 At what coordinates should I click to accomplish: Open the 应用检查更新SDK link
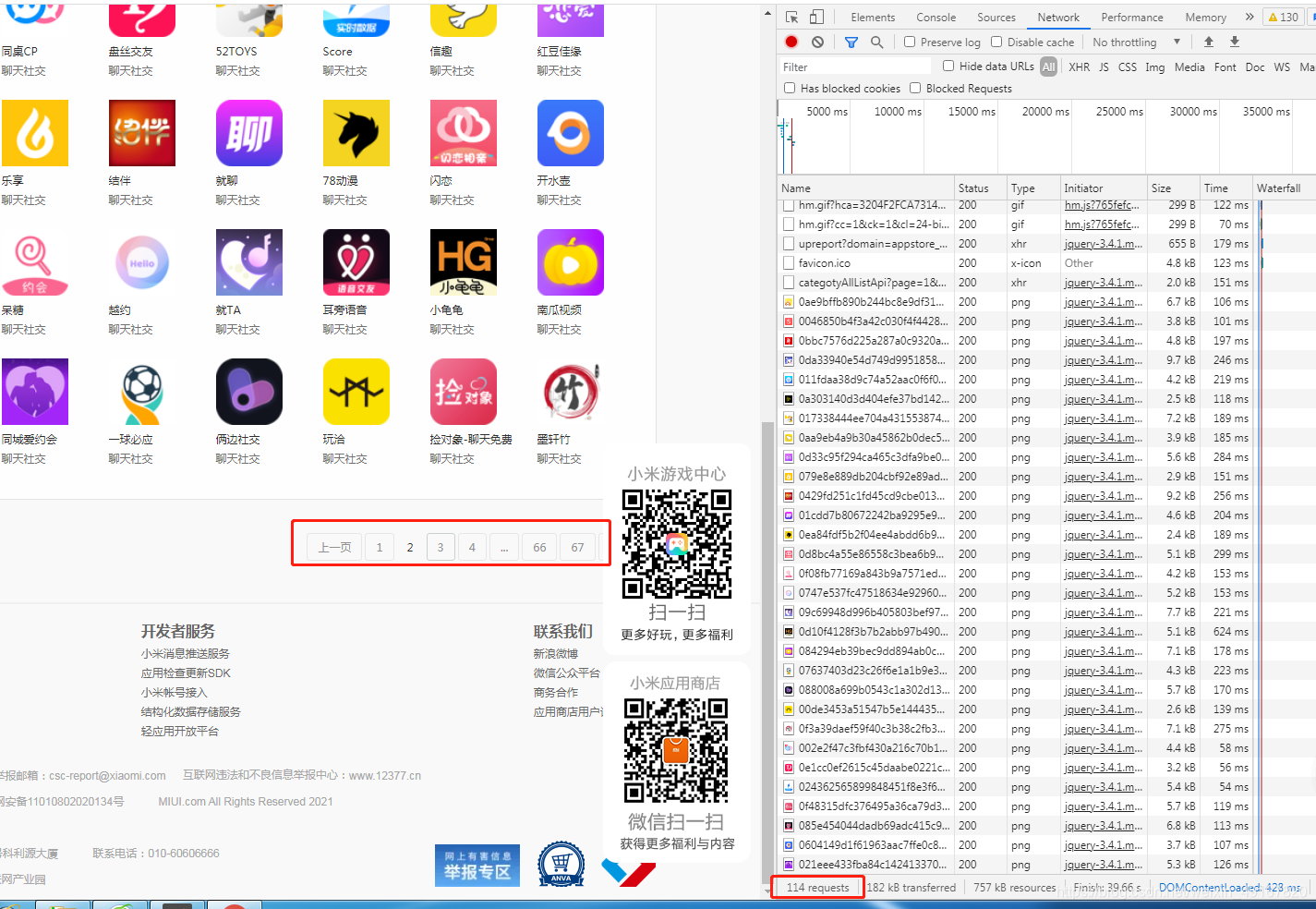[186, 673]
